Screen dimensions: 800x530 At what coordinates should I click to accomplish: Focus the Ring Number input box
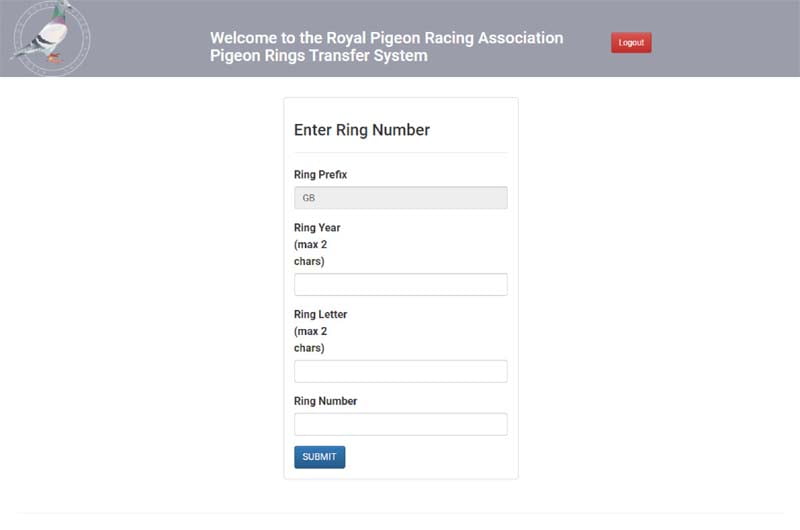(x=401, y=424)
